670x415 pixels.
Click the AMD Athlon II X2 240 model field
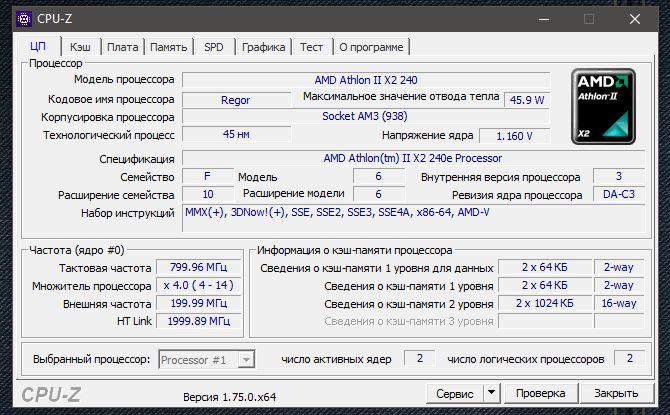click(366, 80)
